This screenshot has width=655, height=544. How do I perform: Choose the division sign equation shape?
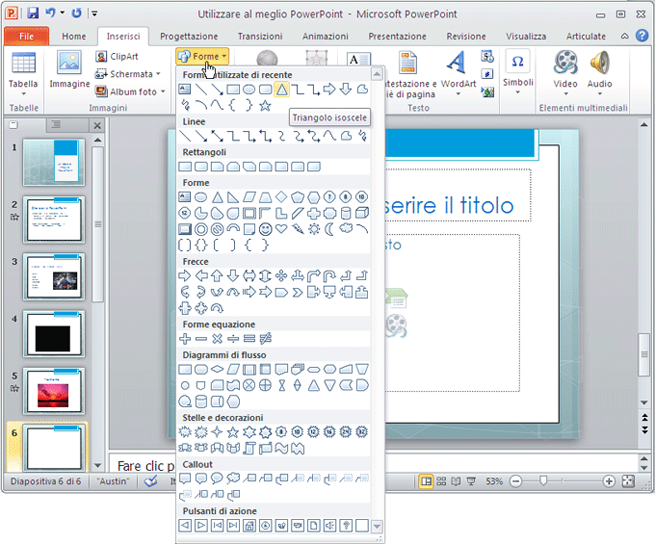(x=233, y=338)
